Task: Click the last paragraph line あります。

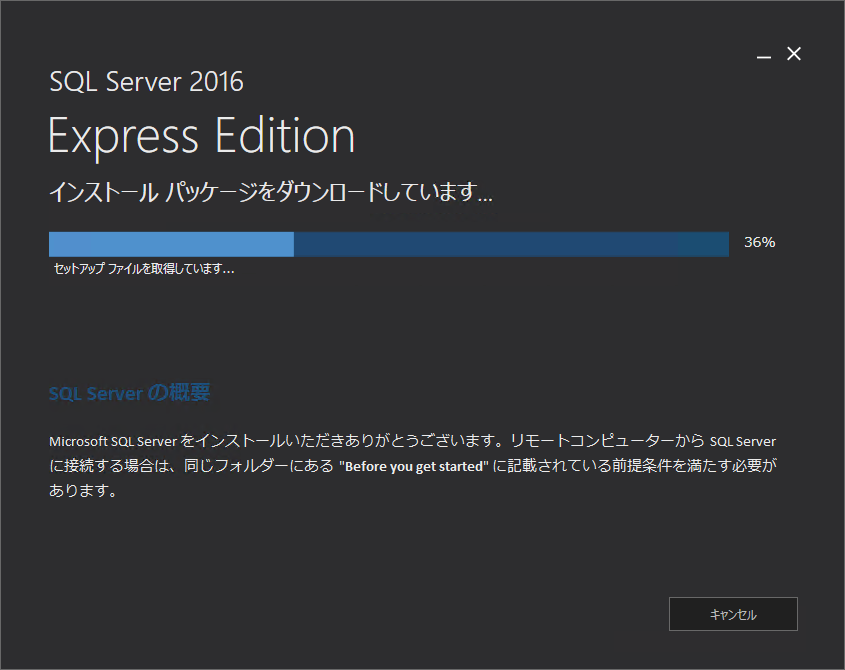Action: coord(77,492)
